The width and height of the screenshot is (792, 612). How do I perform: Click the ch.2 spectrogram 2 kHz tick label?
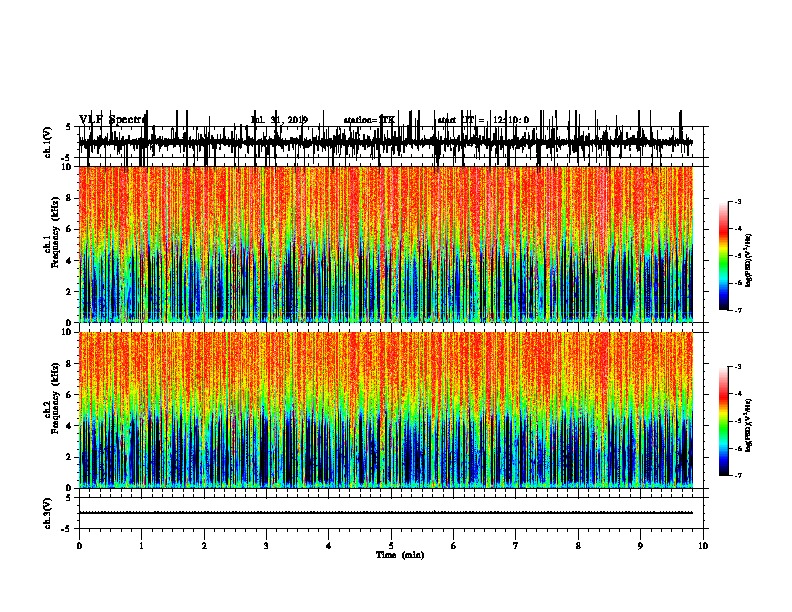[69, 457]
